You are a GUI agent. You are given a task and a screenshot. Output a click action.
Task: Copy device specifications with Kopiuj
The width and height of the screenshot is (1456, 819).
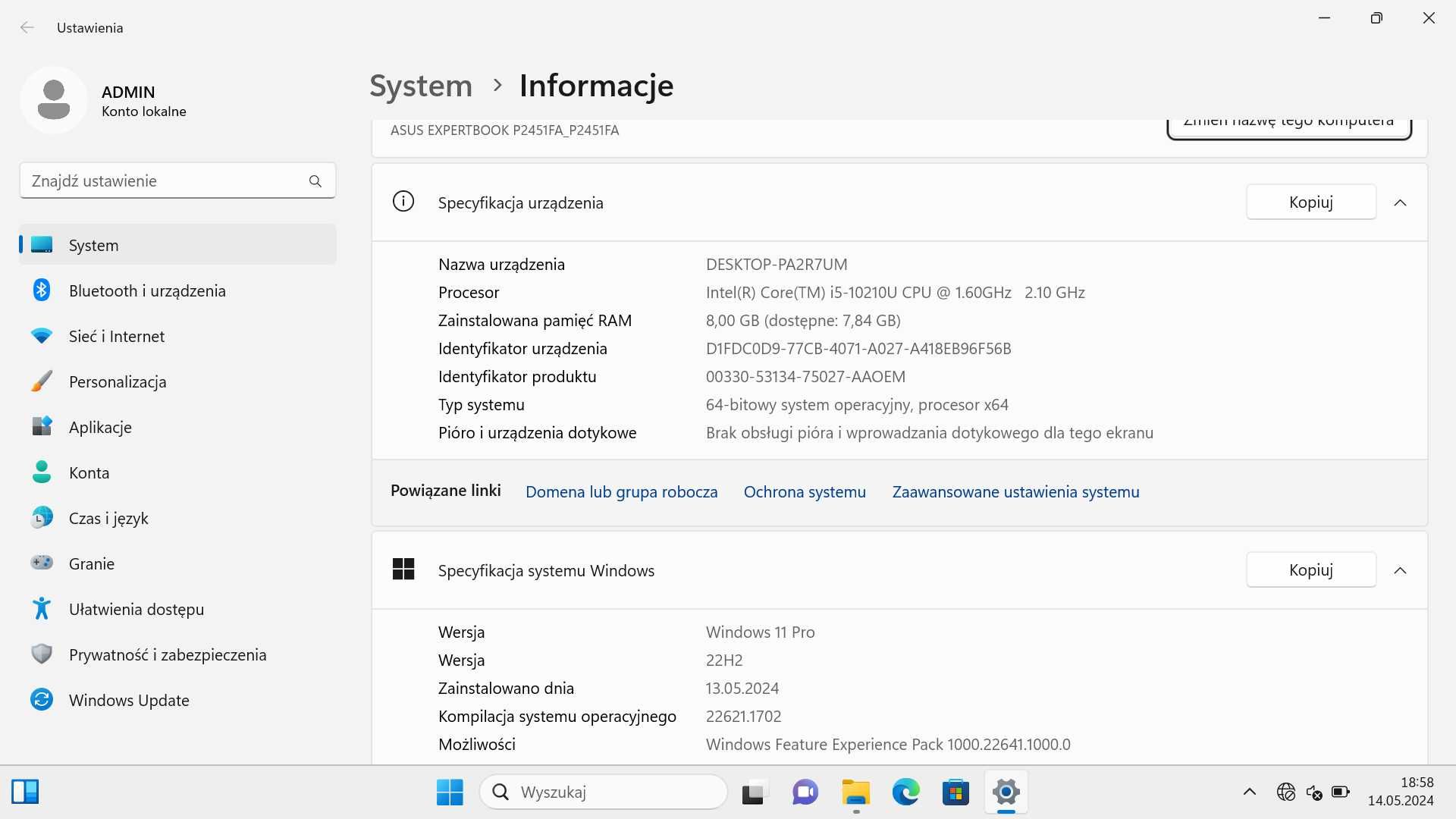pyautogui.click(x=1310, y=202)
